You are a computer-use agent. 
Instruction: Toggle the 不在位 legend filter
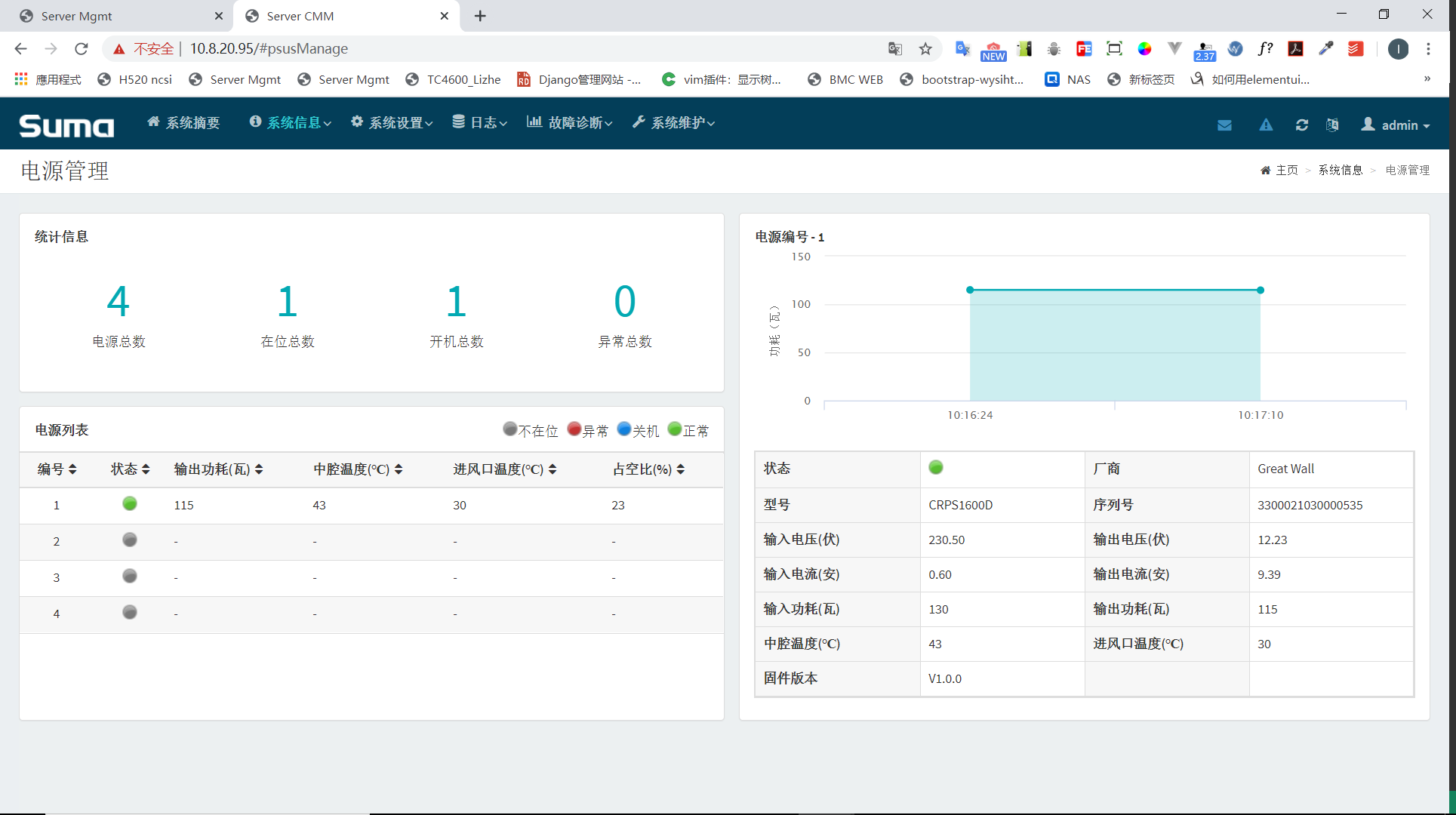[530, 430]
